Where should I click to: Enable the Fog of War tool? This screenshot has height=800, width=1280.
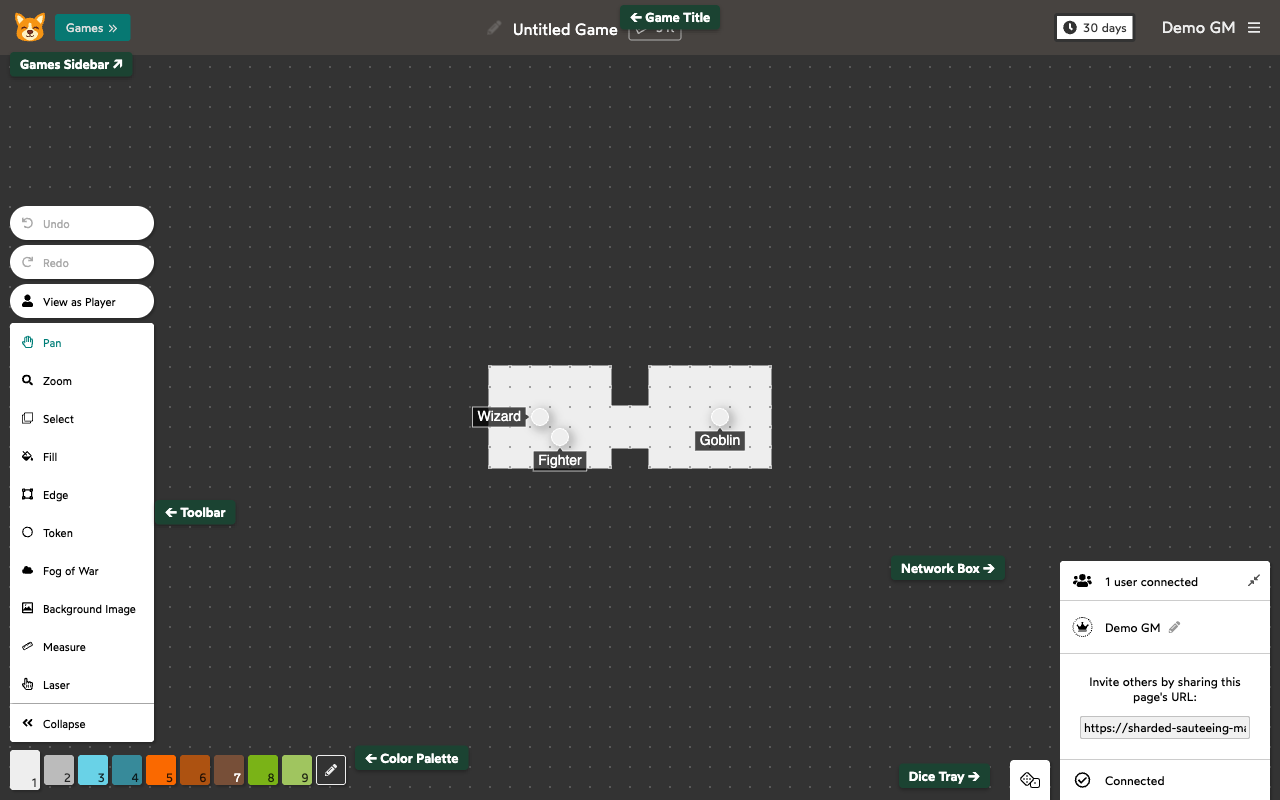(70, 571)
